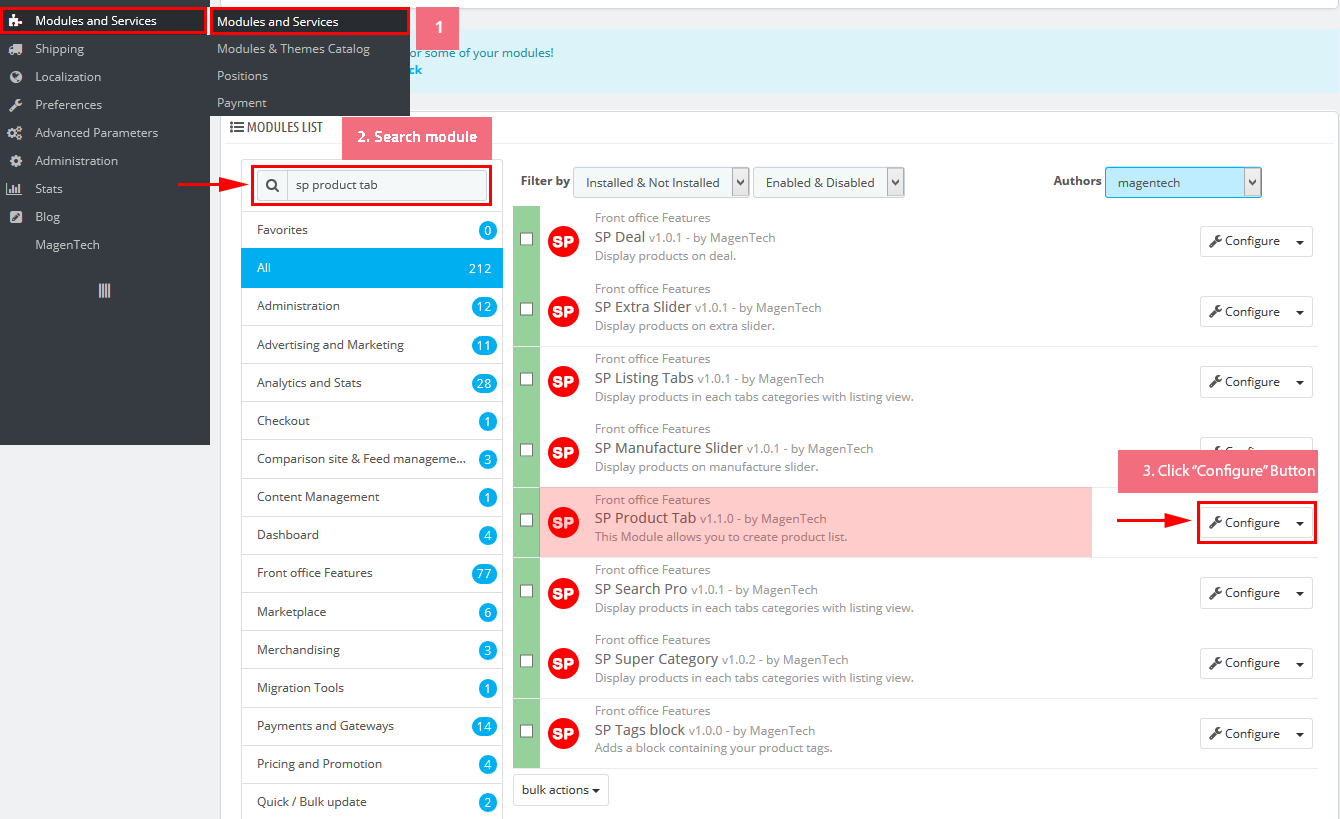Open the bulk actions dropdown
The height and width of the screenshot is (819, 1340).
click(561, 790)
